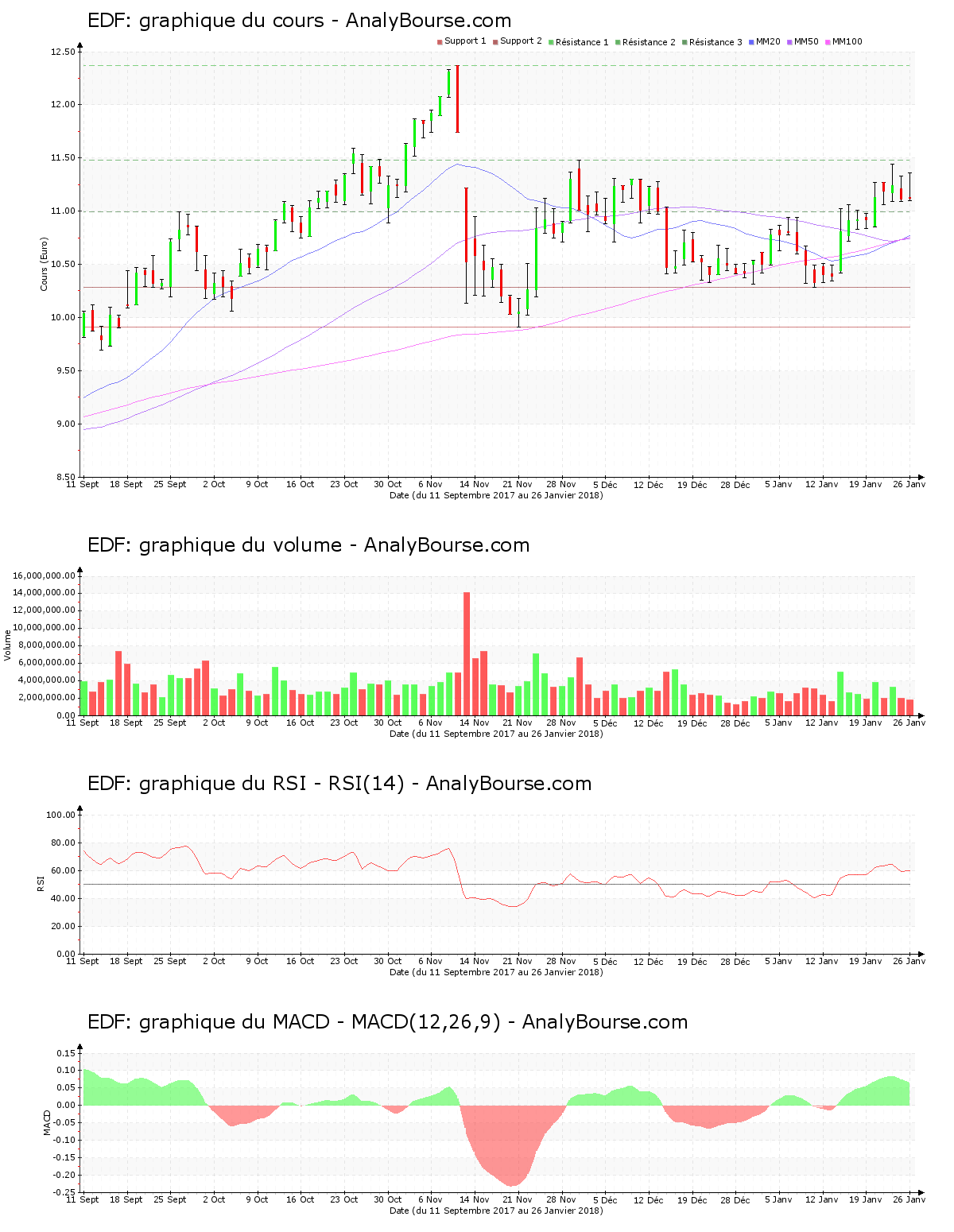This screenshot has width=954, height=1232.
Task: Click title 'EDF: graphique du RSI - RSI(14)'
Action: (246, 784)
